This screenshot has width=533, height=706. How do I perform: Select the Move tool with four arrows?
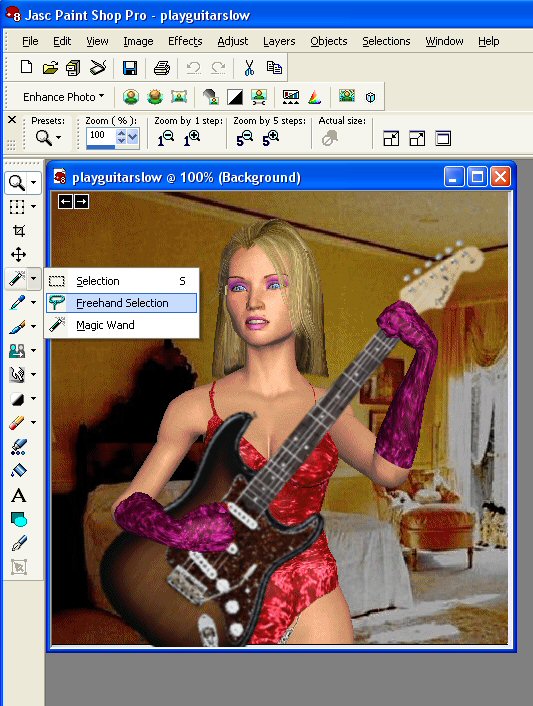[18, 255]
